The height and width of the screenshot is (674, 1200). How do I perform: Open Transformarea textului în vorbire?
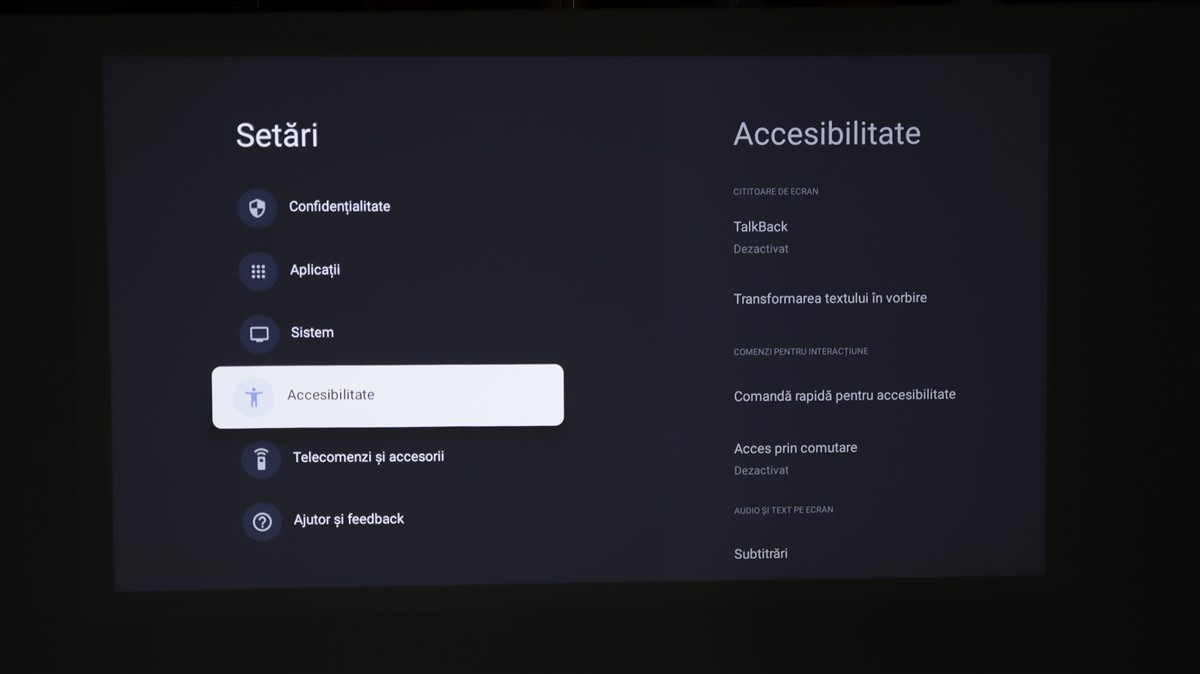click(830, 298)
